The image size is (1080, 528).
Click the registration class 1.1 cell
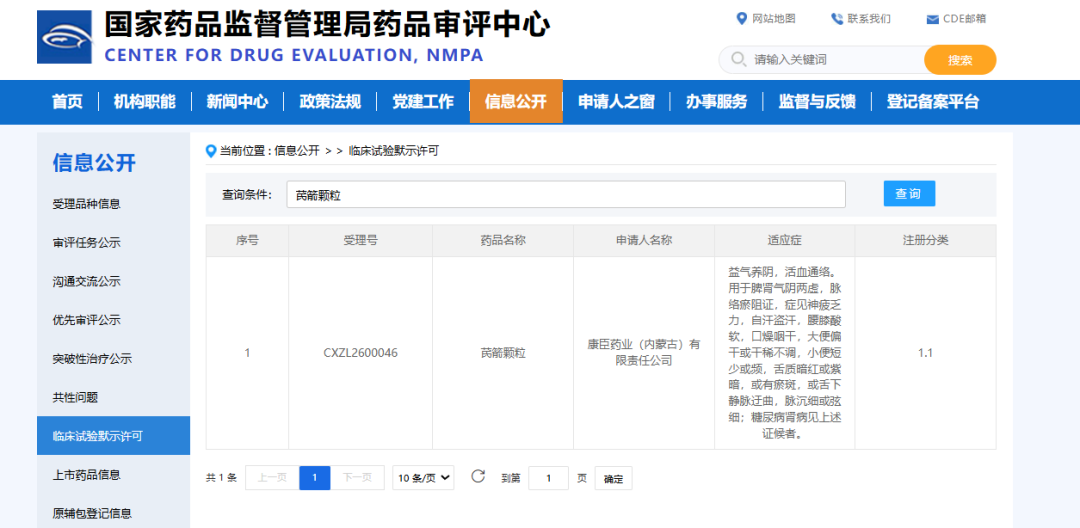[925, 353]
